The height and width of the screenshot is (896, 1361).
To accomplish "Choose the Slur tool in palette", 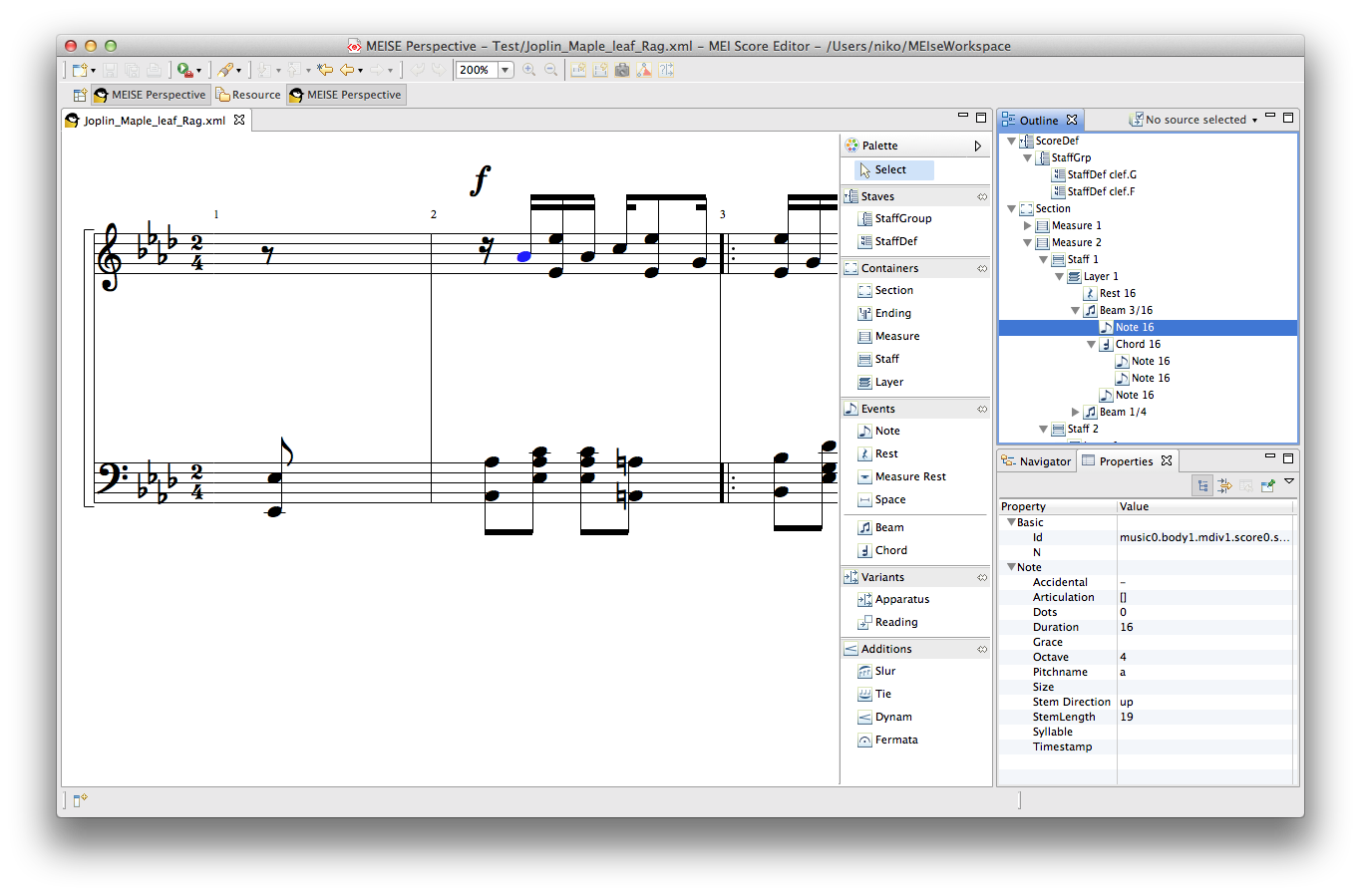I will [884, 671].
